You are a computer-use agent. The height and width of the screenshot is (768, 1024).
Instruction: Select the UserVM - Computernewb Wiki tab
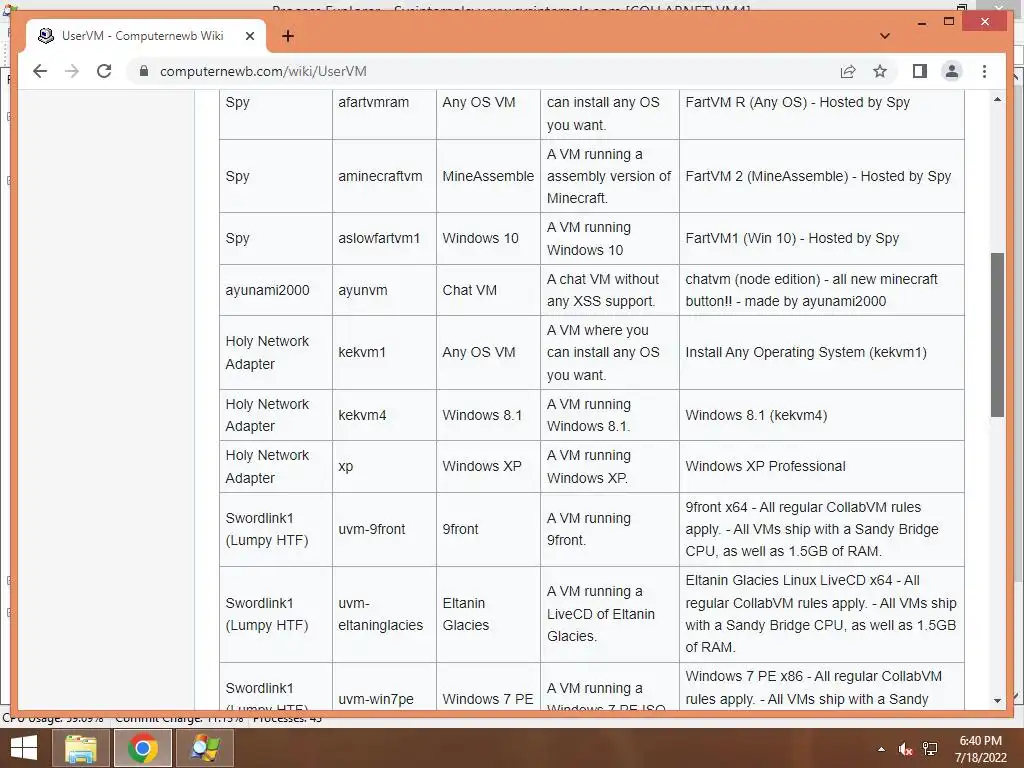pos(147,36)
